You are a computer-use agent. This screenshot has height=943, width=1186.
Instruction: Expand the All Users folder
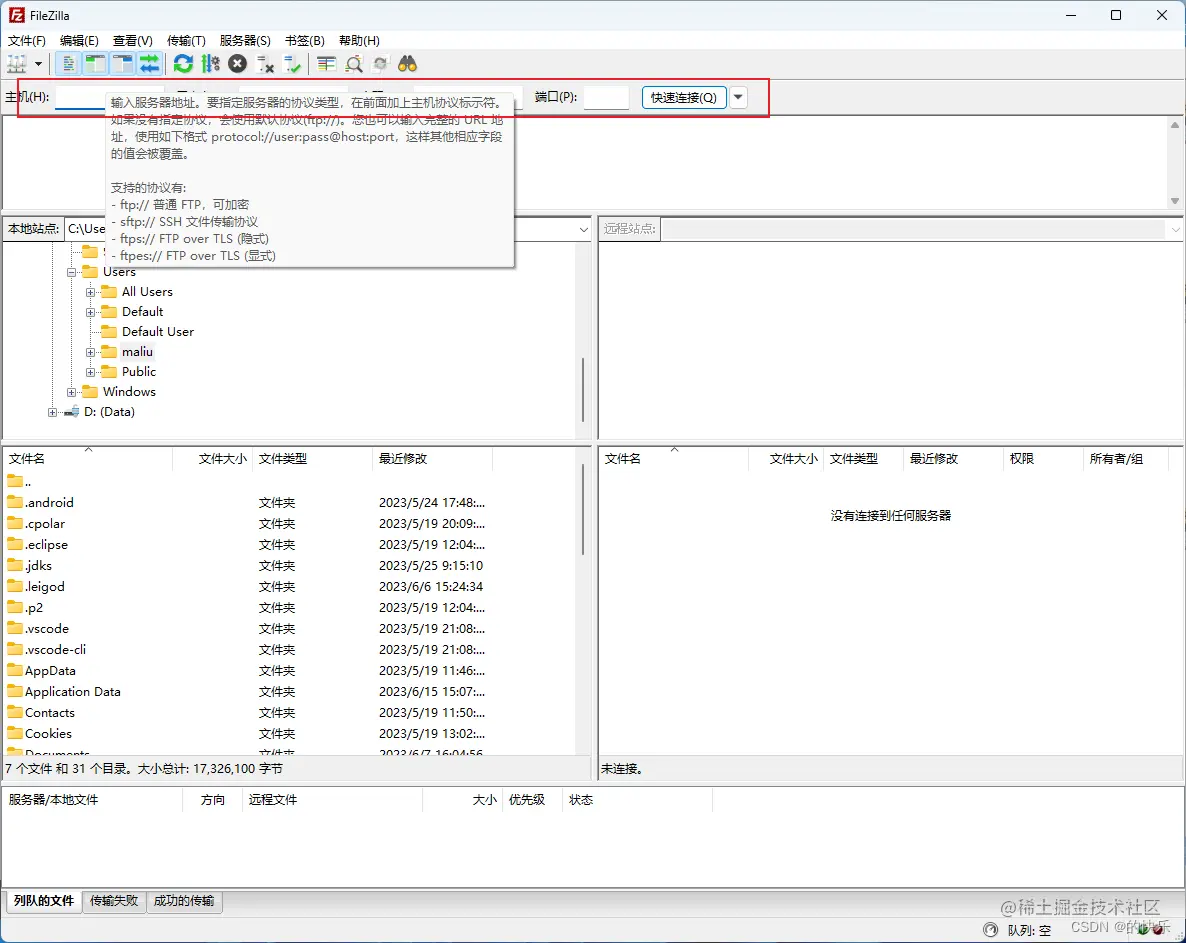[91, 292]
